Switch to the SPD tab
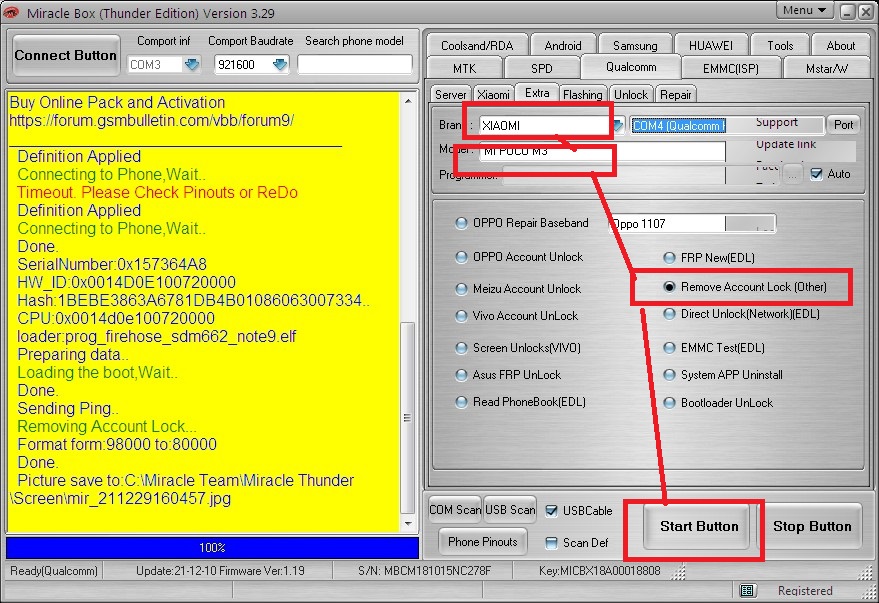This screenshot has height=603, width=879. pyautogui.click(x=542, y=68)
